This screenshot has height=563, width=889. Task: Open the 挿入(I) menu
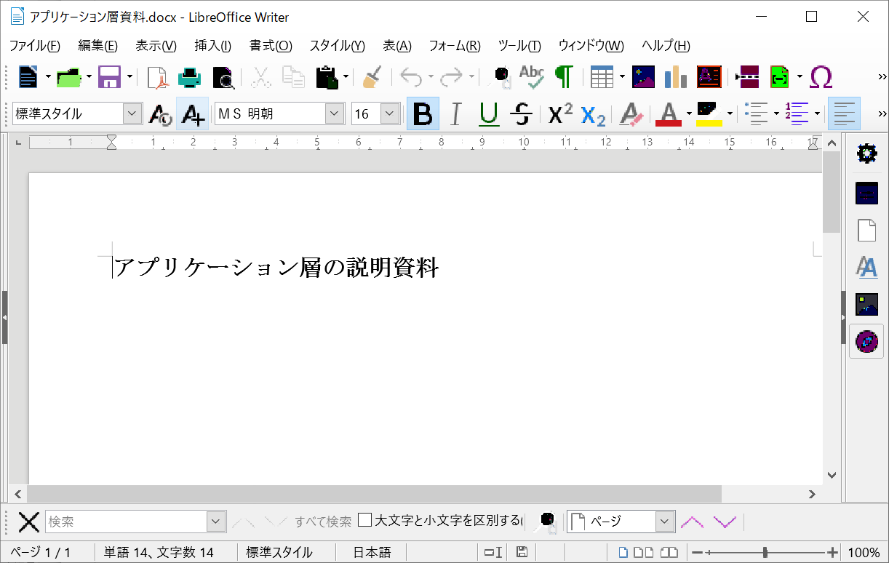coord(213,46)
